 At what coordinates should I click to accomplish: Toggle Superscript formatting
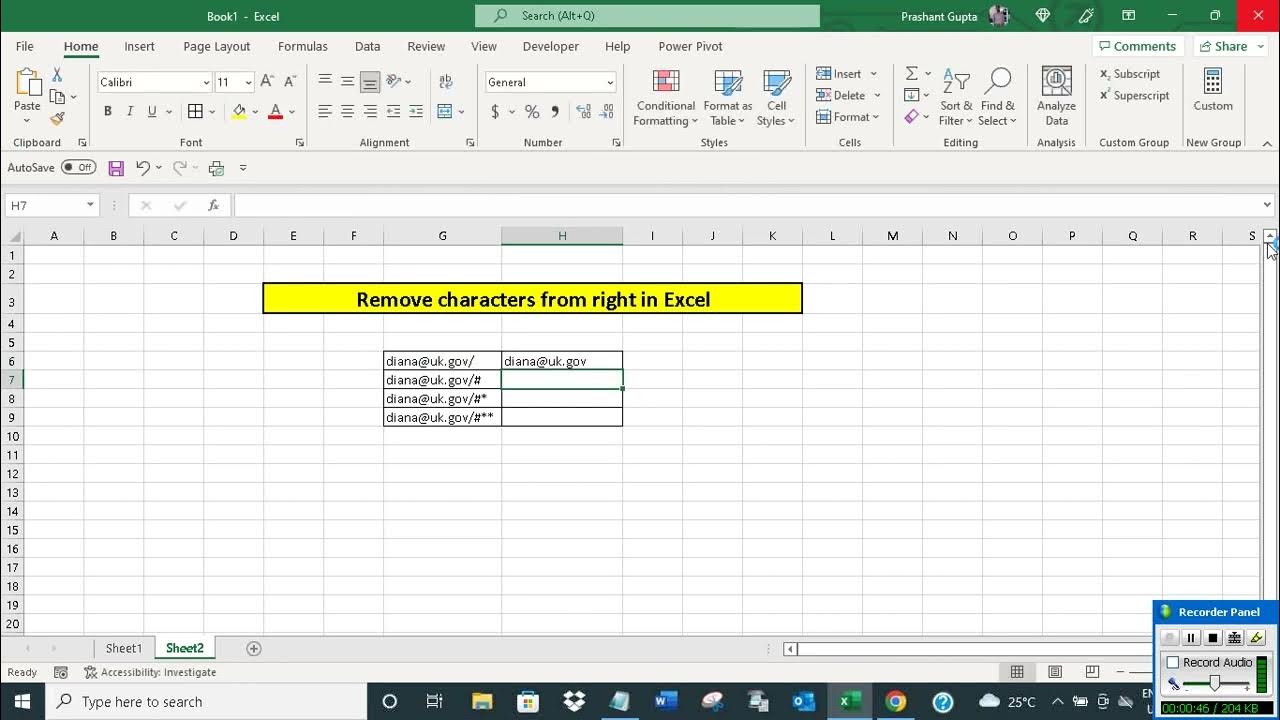pos(1134,96)
